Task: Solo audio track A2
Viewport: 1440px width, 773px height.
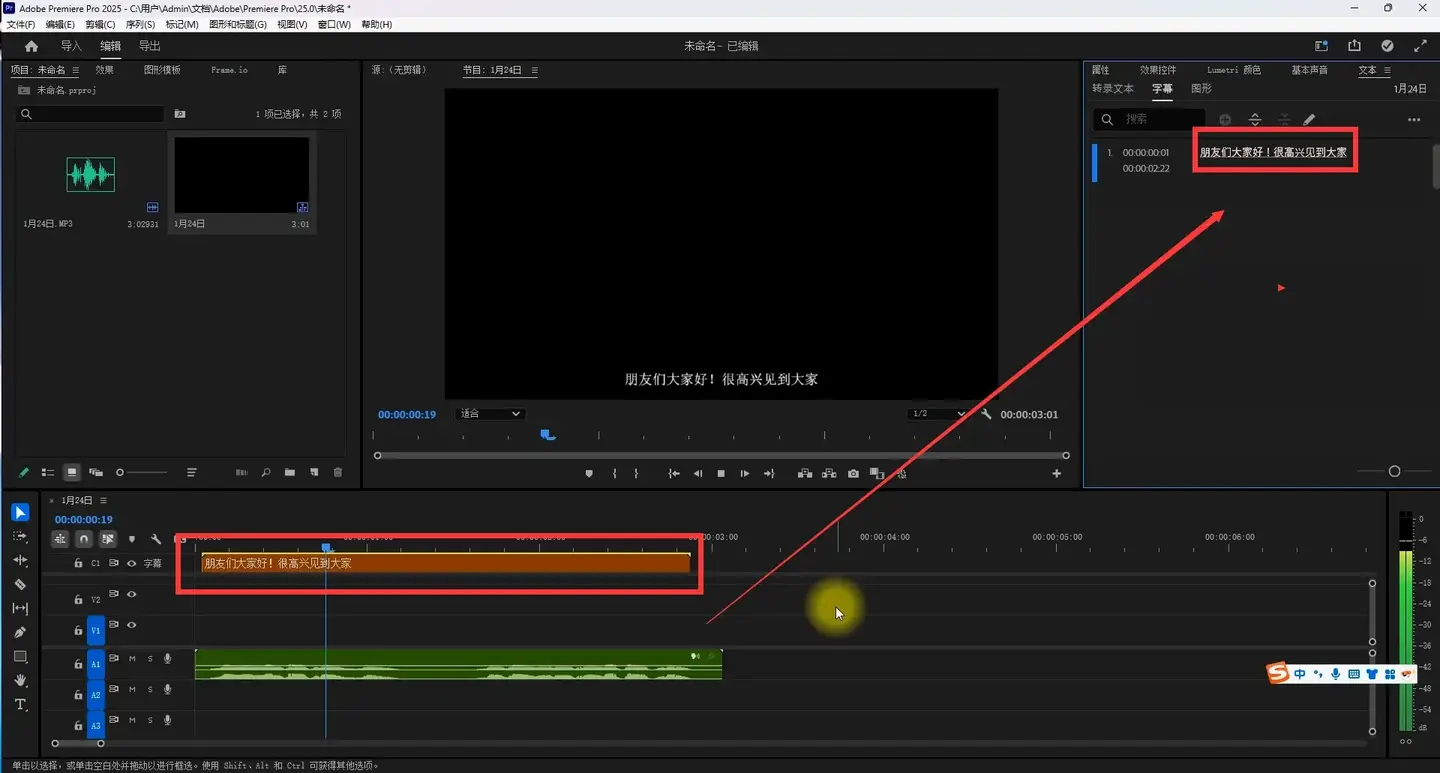Action: (150, 690)
